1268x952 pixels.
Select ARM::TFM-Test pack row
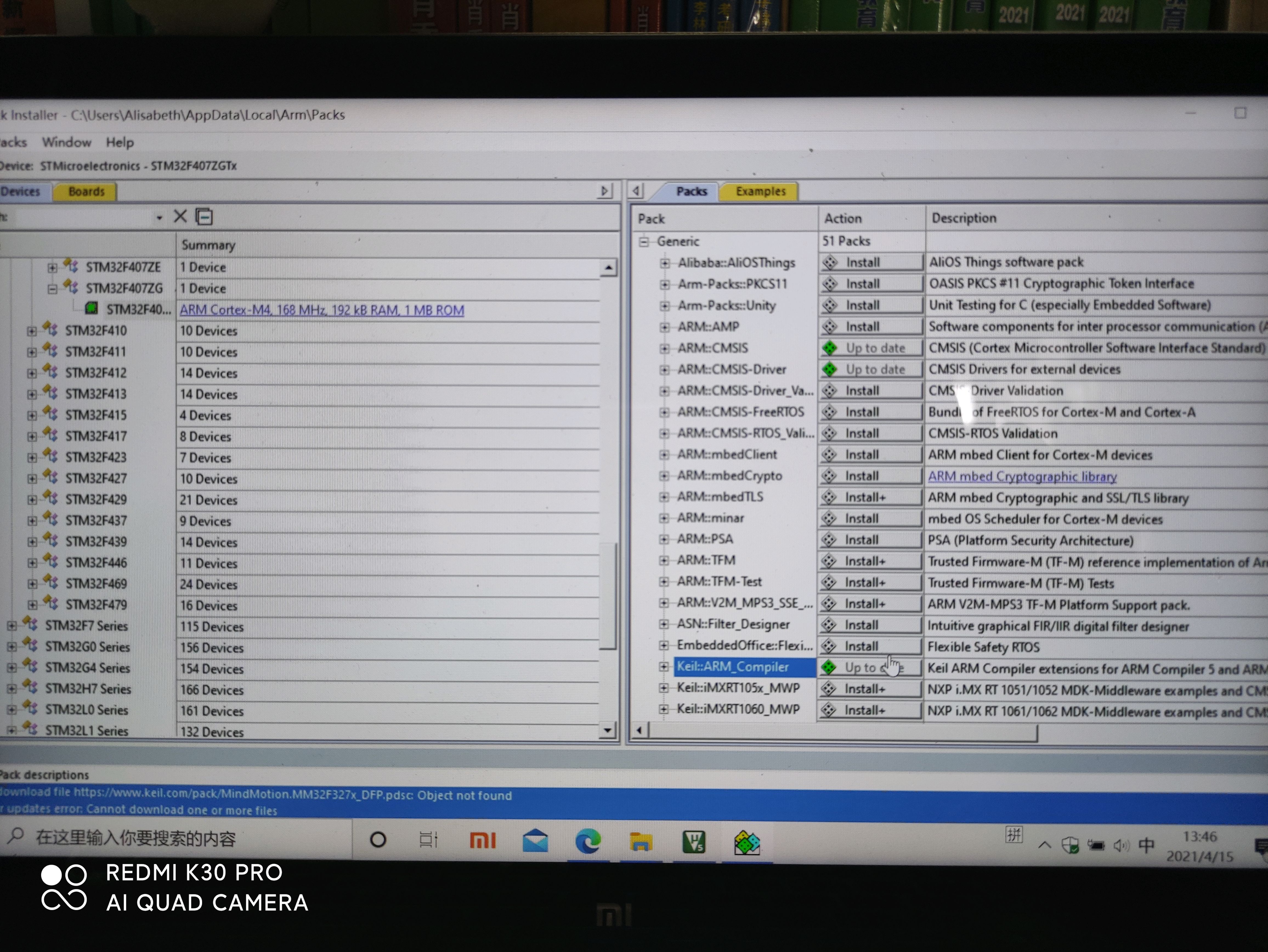coord(719,582)
